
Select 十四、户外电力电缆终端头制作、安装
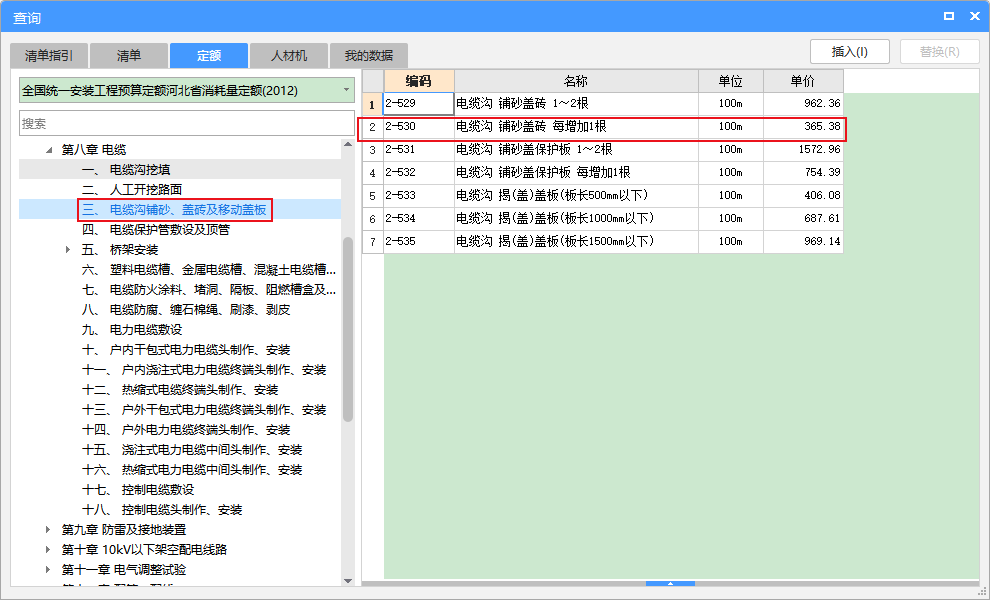tap(186, 429)
